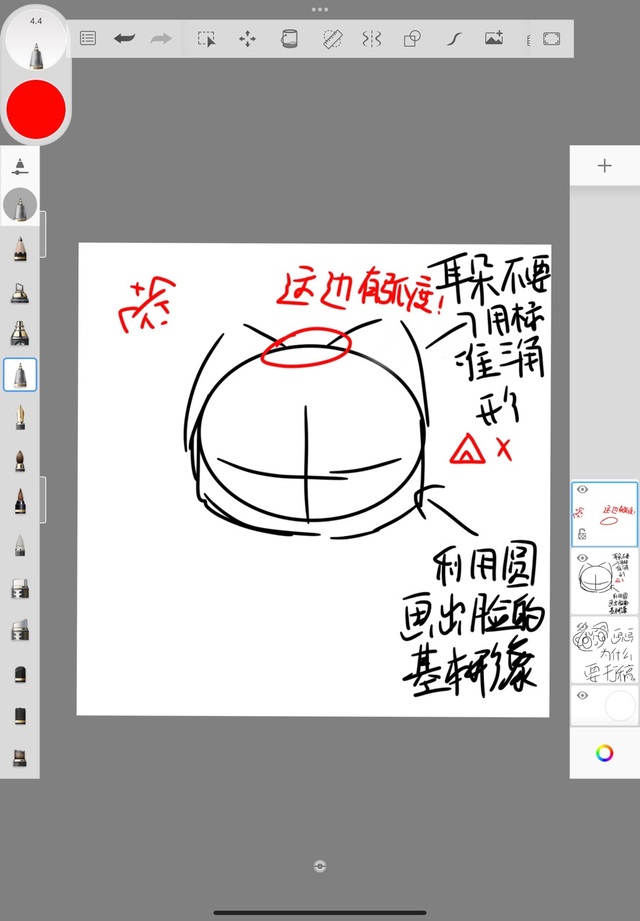Screen dimensions: 640x921
Task: Open the Shapes draw-style tool
Action: point(411,38)
